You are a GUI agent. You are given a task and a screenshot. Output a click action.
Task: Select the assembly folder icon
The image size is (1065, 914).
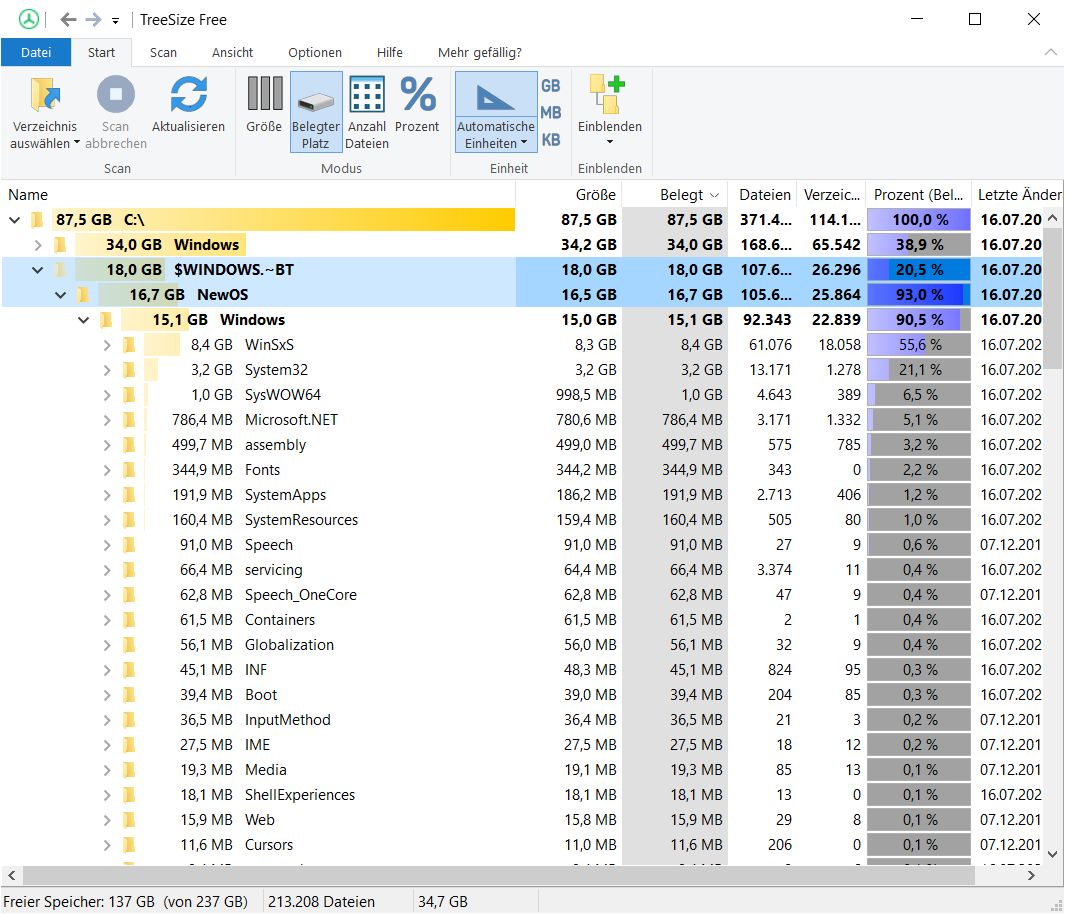(129, 445)
